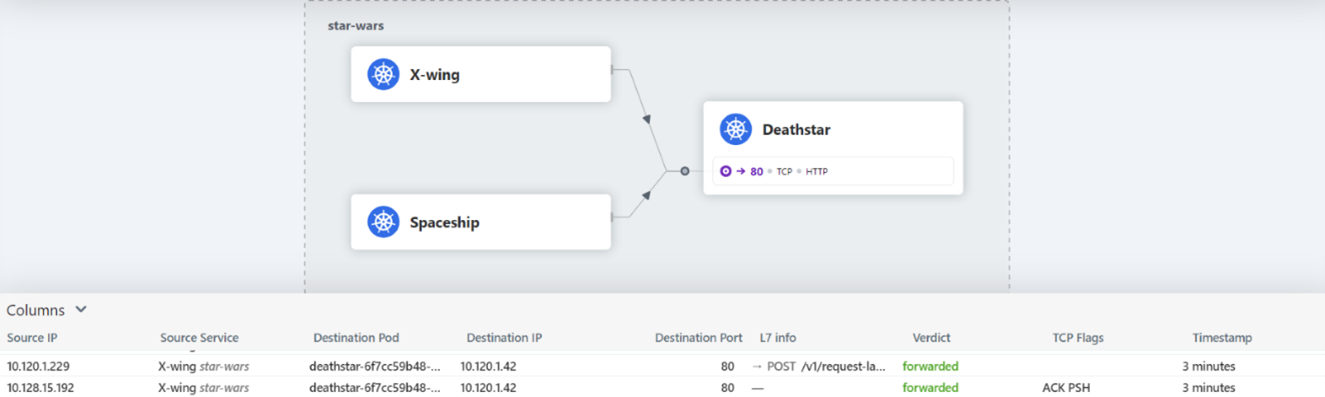
Task: Select the Deathstar service card
Action: pos(833,148)
